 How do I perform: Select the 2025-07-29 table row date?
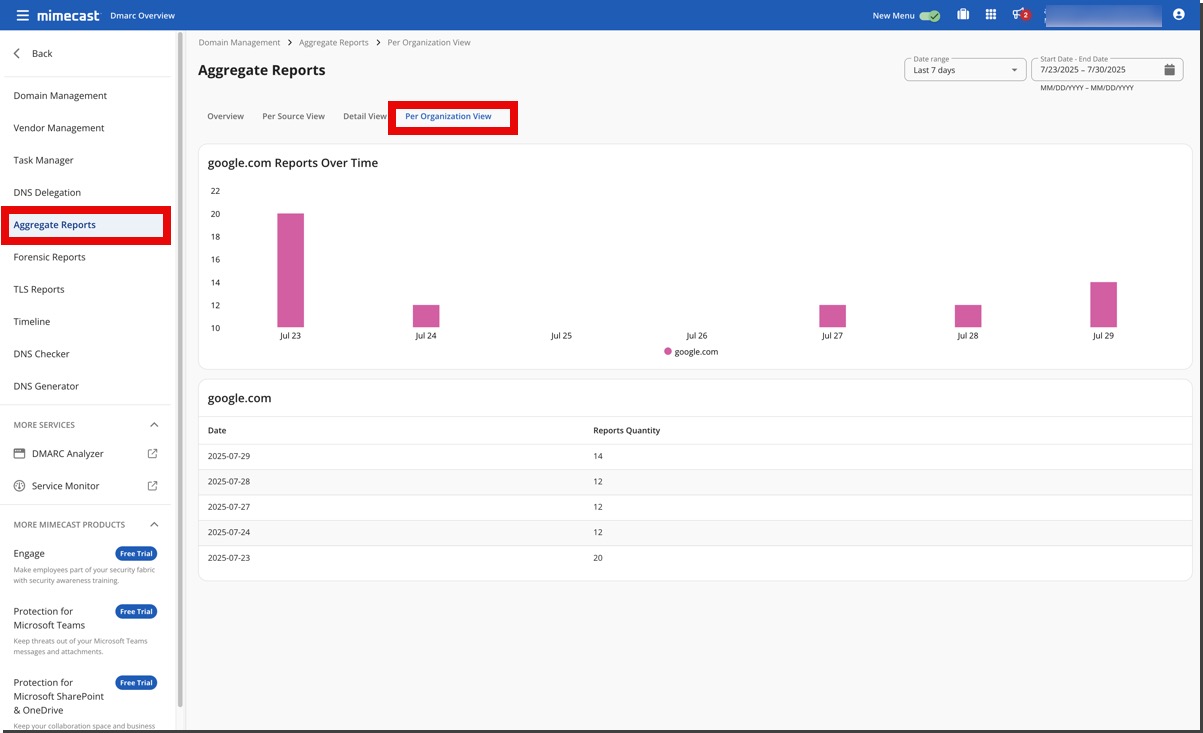229,456
